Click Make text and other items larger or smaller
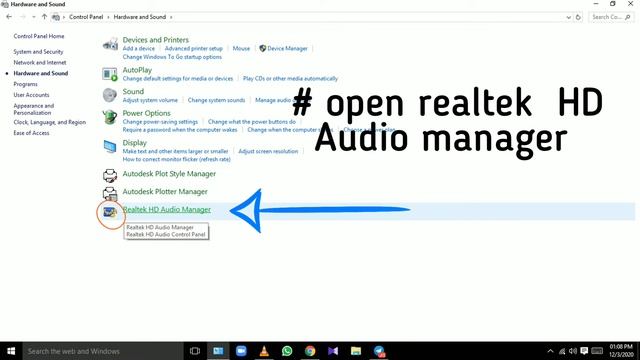This screenshot has width=640, height=360. pyautogui.click(x=176, y=151)
